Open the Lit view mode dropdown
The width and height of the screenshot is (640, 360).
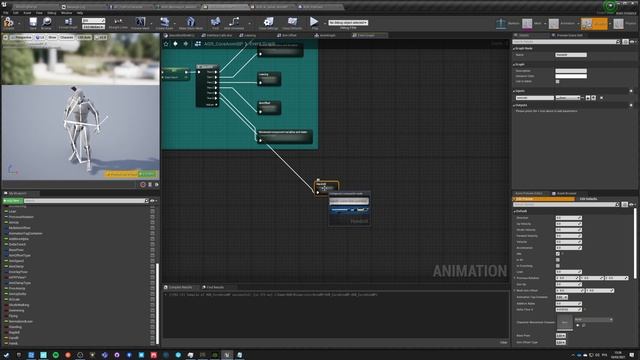[40, 37]
